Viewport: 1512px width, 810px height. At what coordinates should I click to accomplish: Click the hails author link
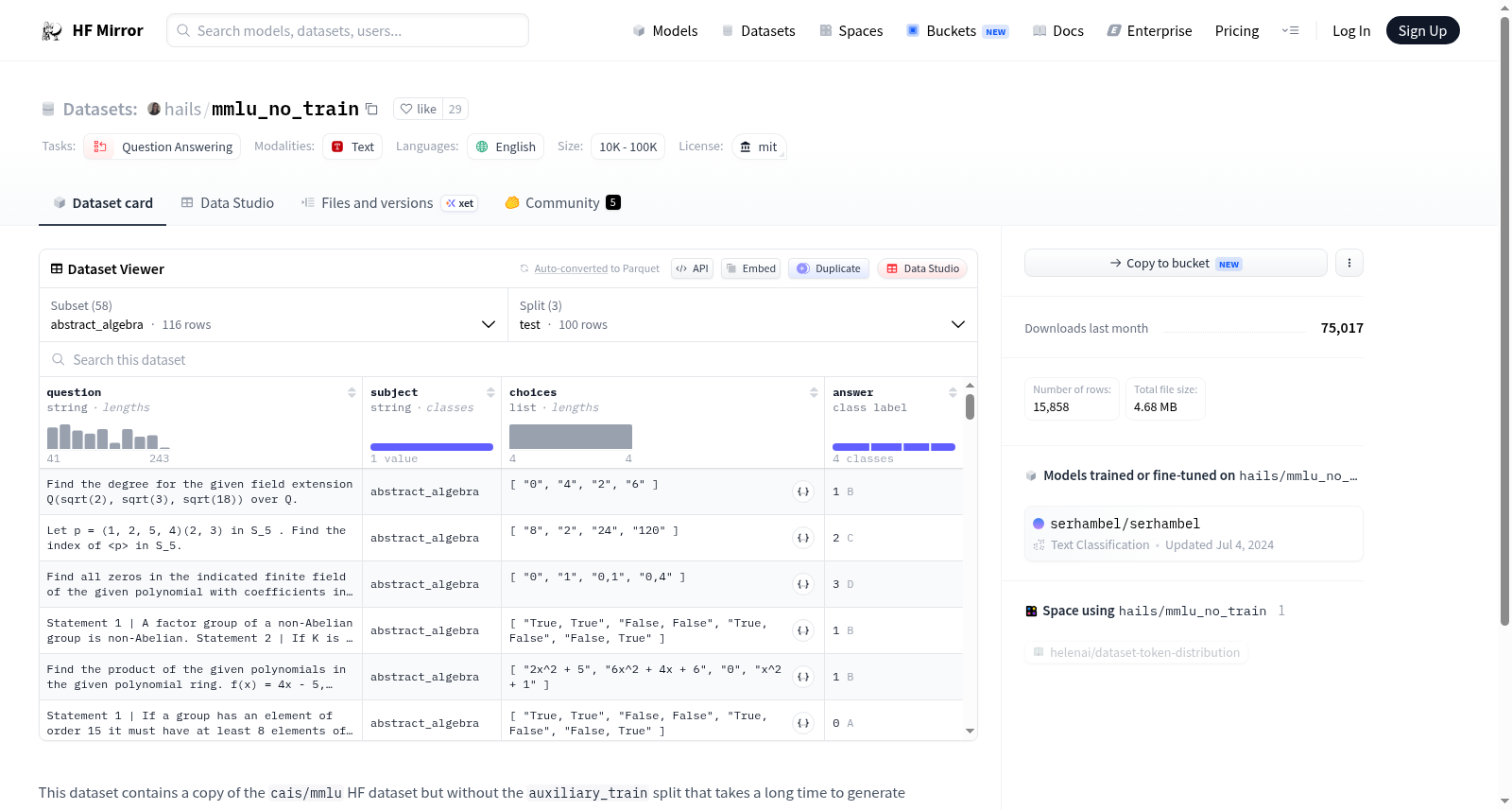tap(182, 110)
